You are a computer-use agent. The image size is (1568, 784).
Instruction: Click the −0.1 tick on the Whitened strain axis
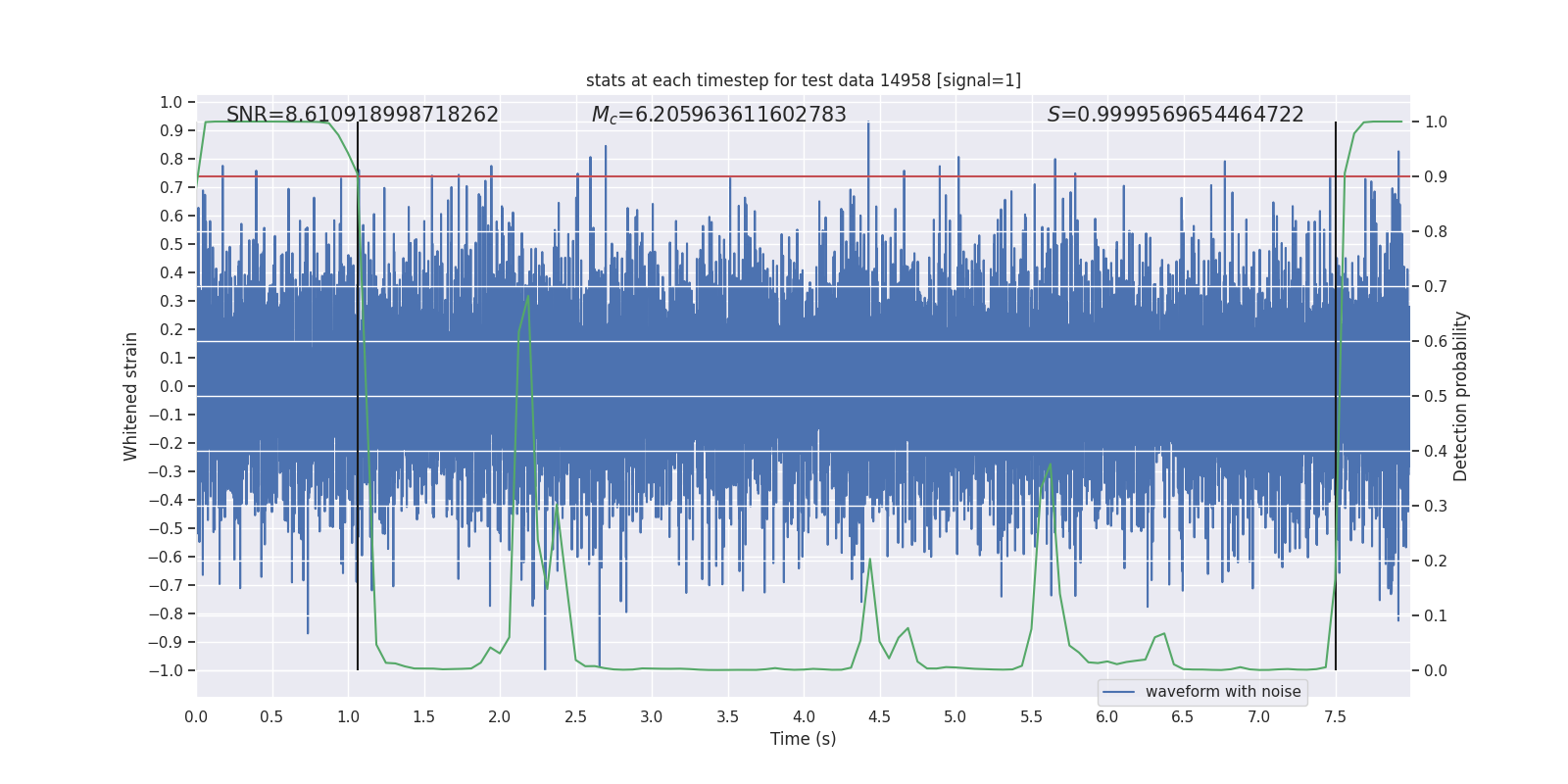coord(166,416)
